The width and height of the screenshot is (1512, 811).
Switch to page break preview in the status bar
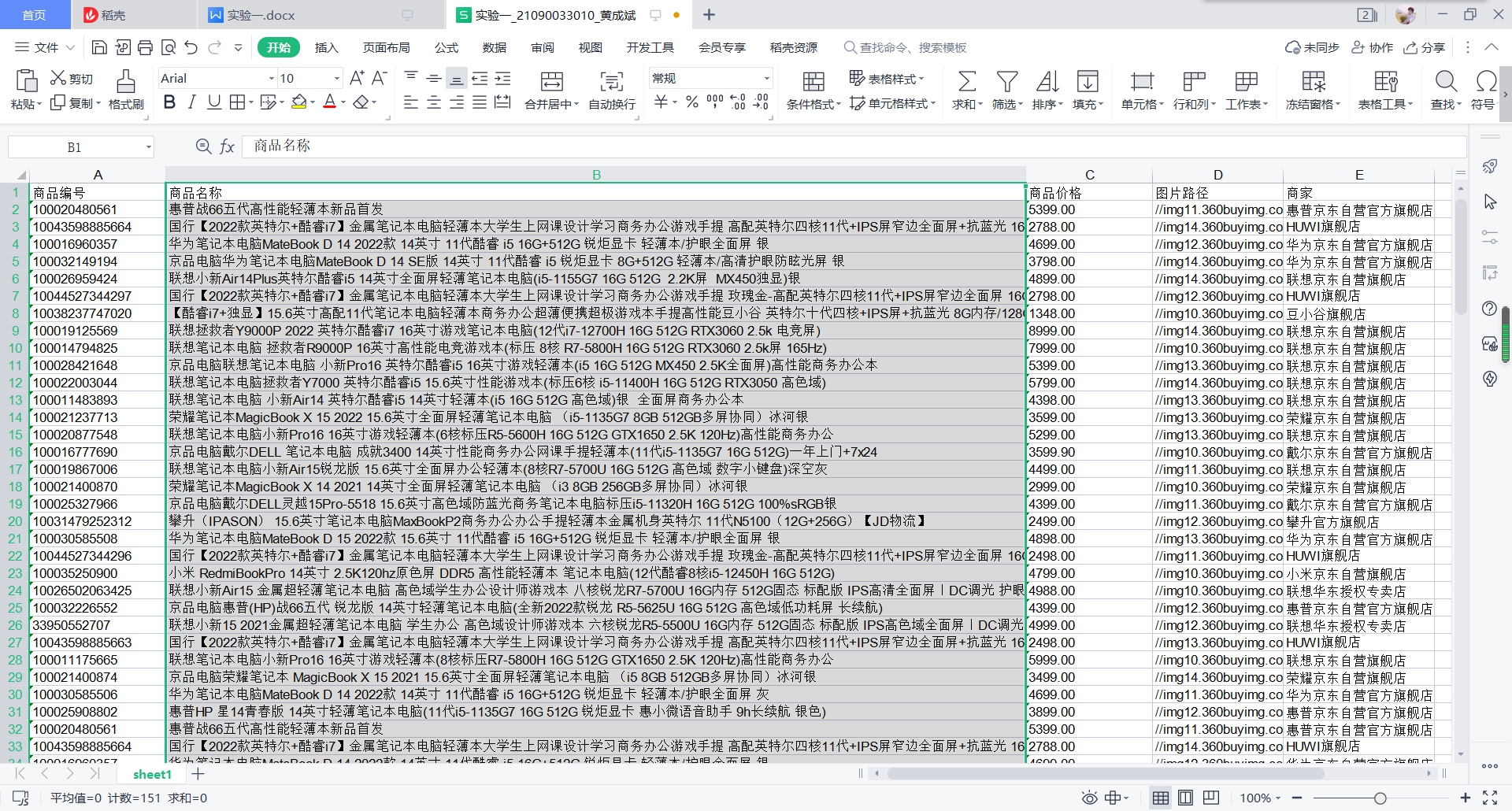(x=1185, y=798)
